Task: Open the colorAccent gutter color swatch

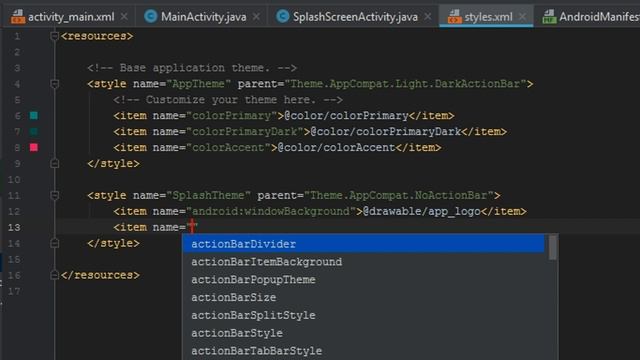Action: pyautogui.click(x=34, y=147)
